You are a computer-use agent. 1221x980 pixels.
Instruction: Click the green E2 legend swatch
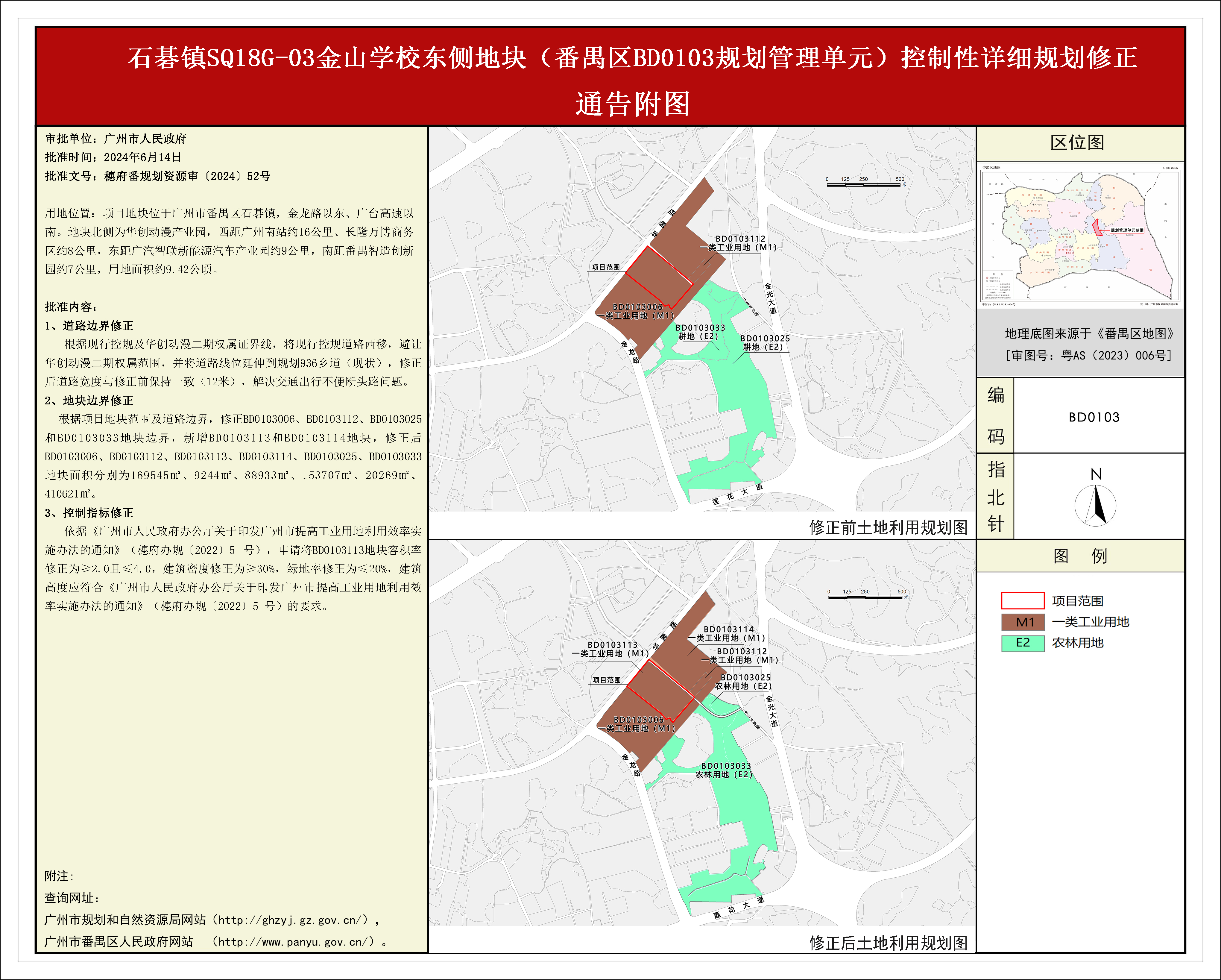(1022, 643)
